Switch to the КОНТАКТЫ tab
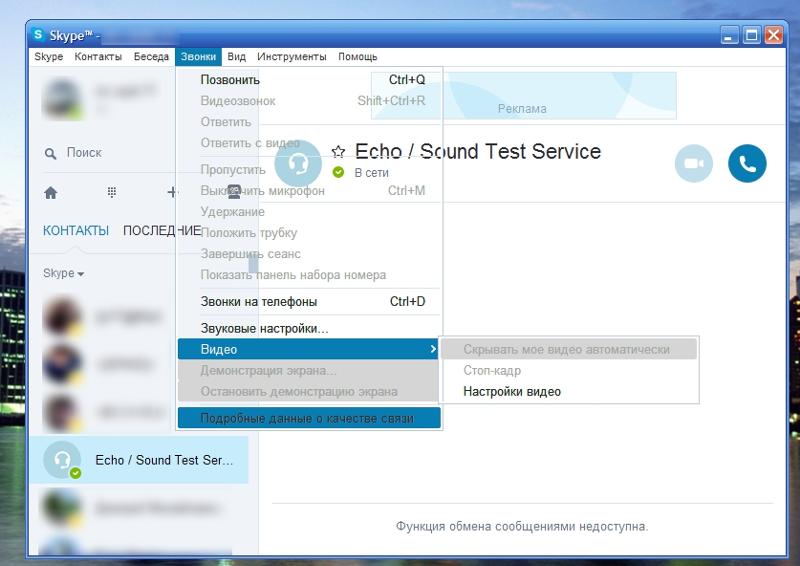Viewport: 800px width, 566px height. tap(76, 231)
